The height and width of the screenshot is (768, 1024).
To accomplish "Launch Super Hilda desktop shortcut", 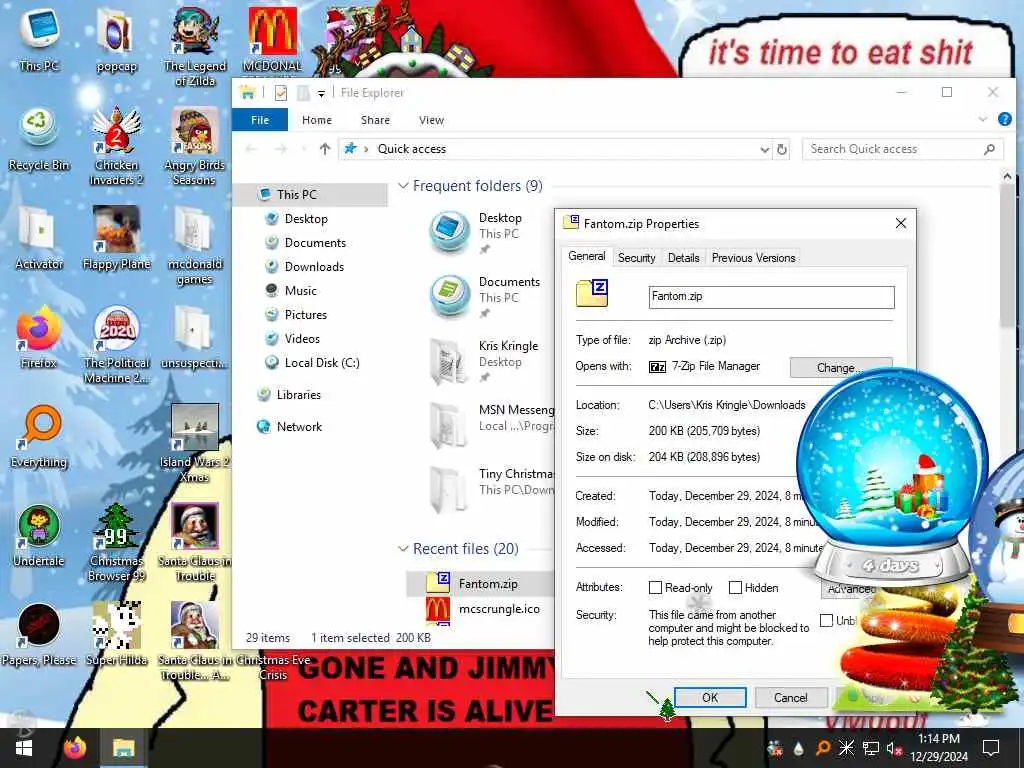I will click(116, 635).
